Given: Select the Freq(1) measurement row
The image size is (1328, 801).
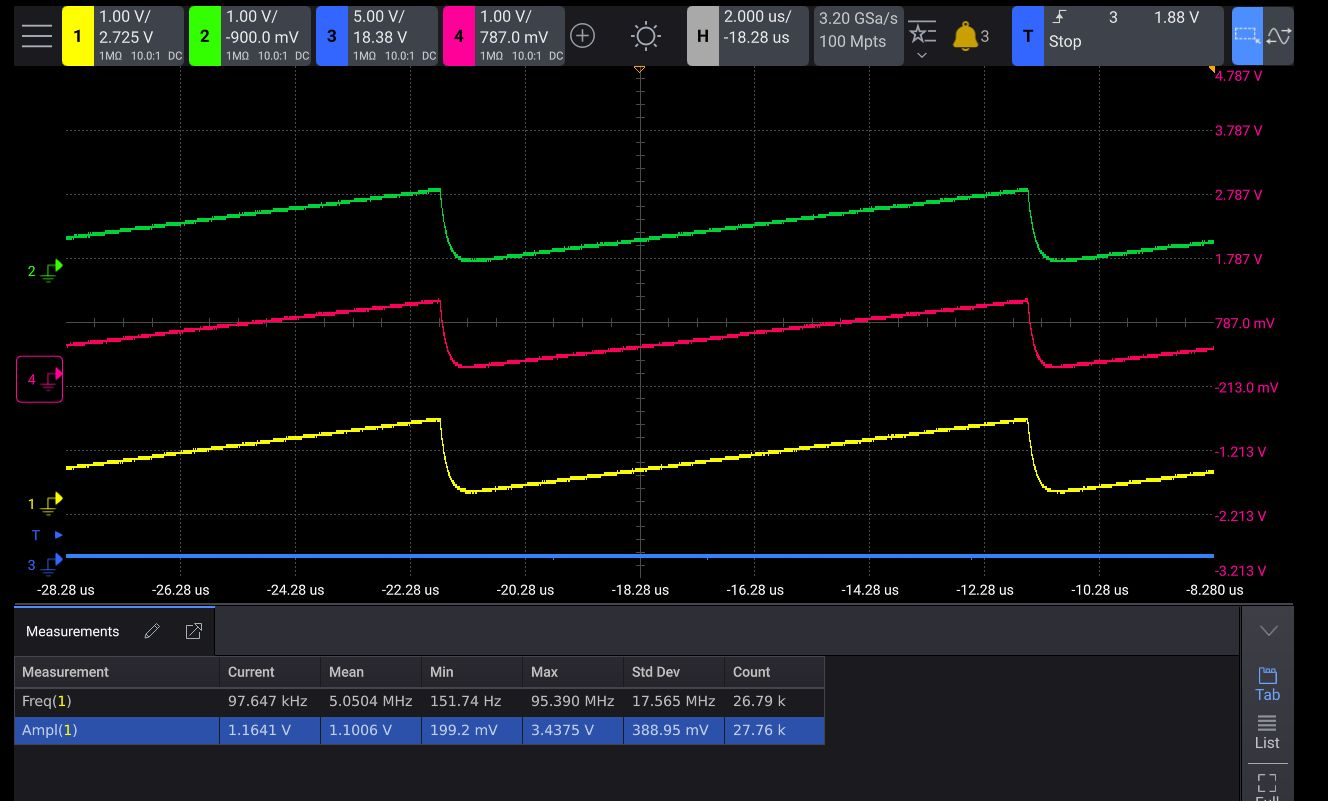Looking at the screenshot, I should (117, 701).
